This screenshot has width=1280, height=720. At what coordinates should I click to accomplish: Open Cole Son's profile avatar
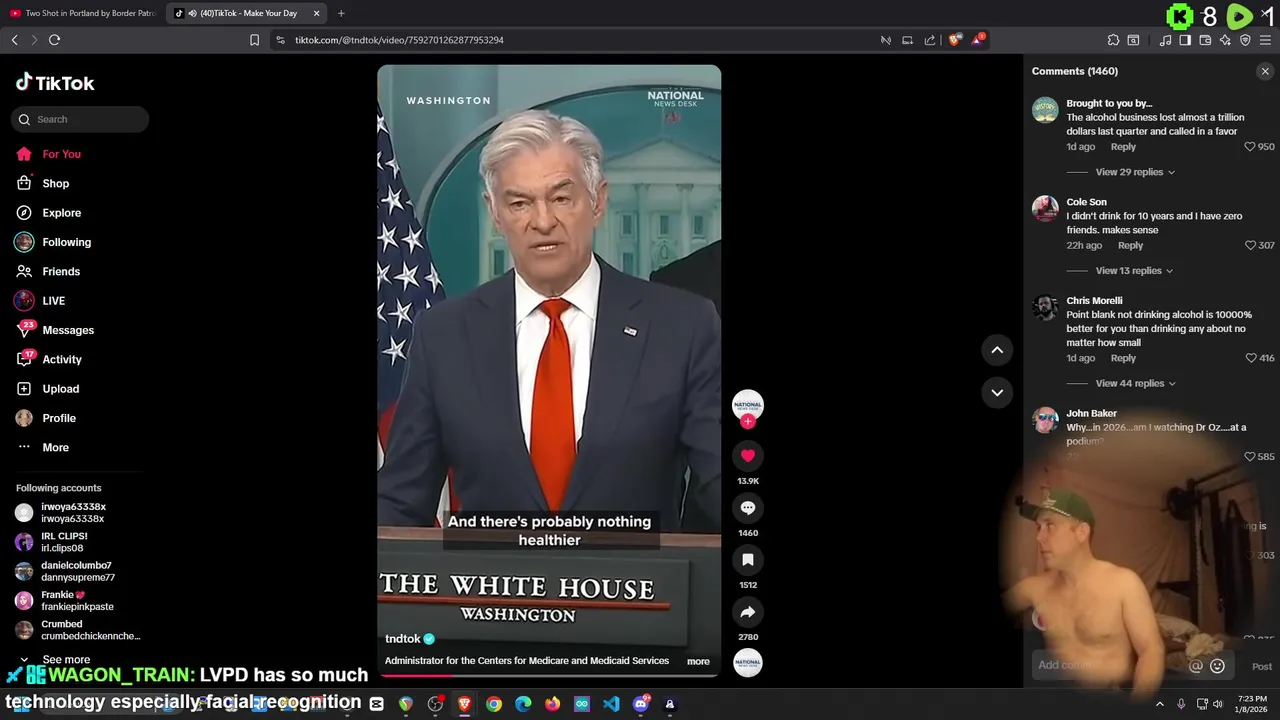[1045, 208]
